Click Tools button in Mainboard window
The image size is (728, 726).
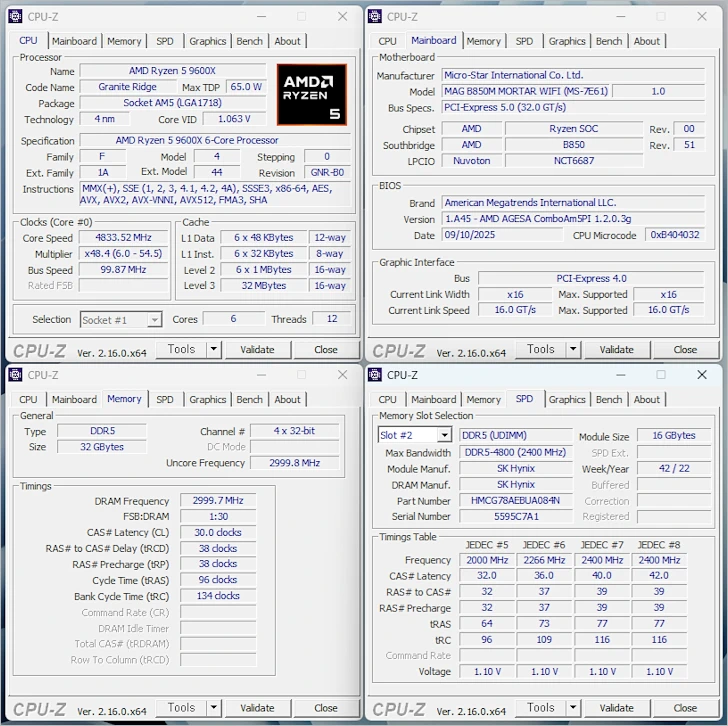tap(540, 349)
